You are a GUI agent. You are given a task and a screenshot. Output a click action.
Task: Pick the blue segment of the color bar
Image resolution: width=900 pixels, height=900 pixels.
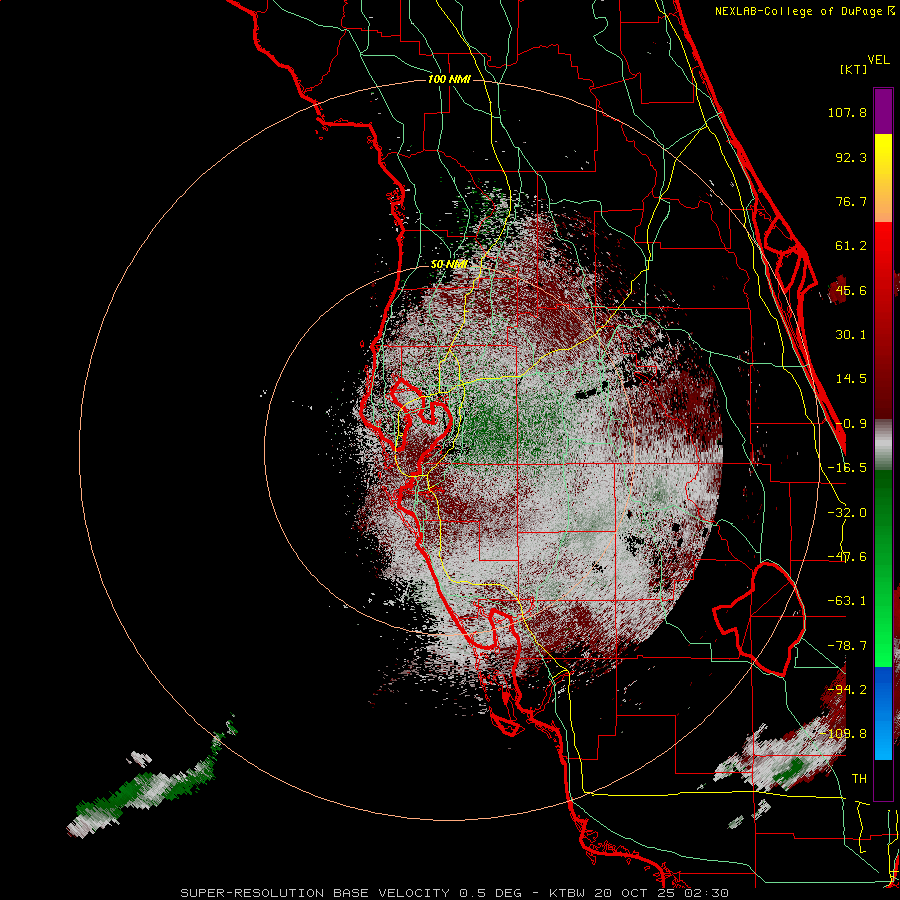(x=883, y=712)
